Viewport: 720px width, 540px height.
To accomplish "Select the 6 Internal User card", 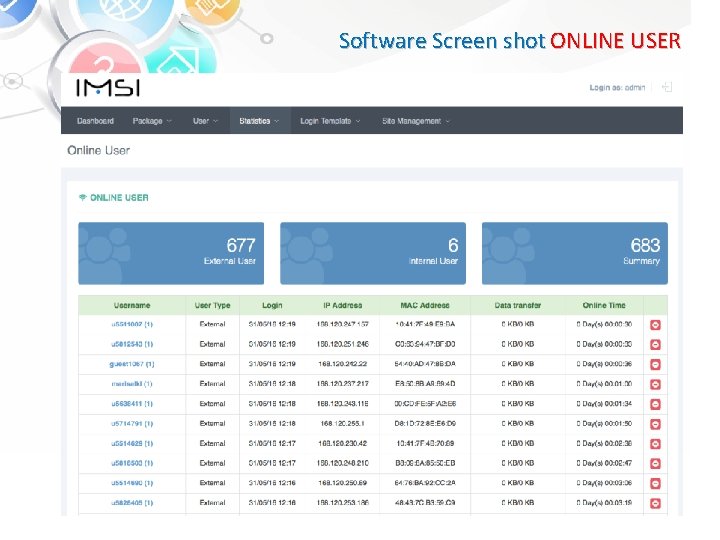I will point(373,253).
